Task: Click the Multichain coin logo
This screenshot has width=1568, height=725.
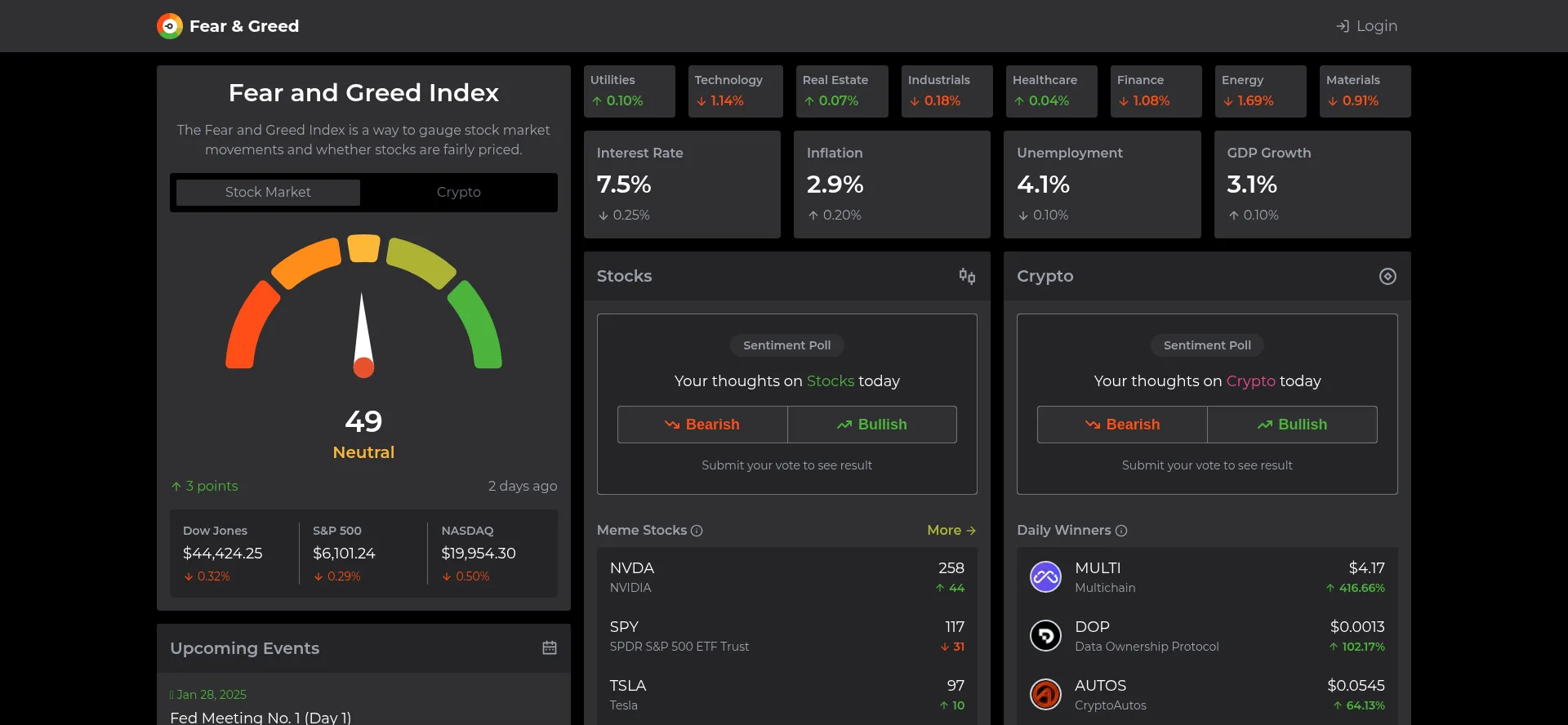Action: (x=1045, y=577)
